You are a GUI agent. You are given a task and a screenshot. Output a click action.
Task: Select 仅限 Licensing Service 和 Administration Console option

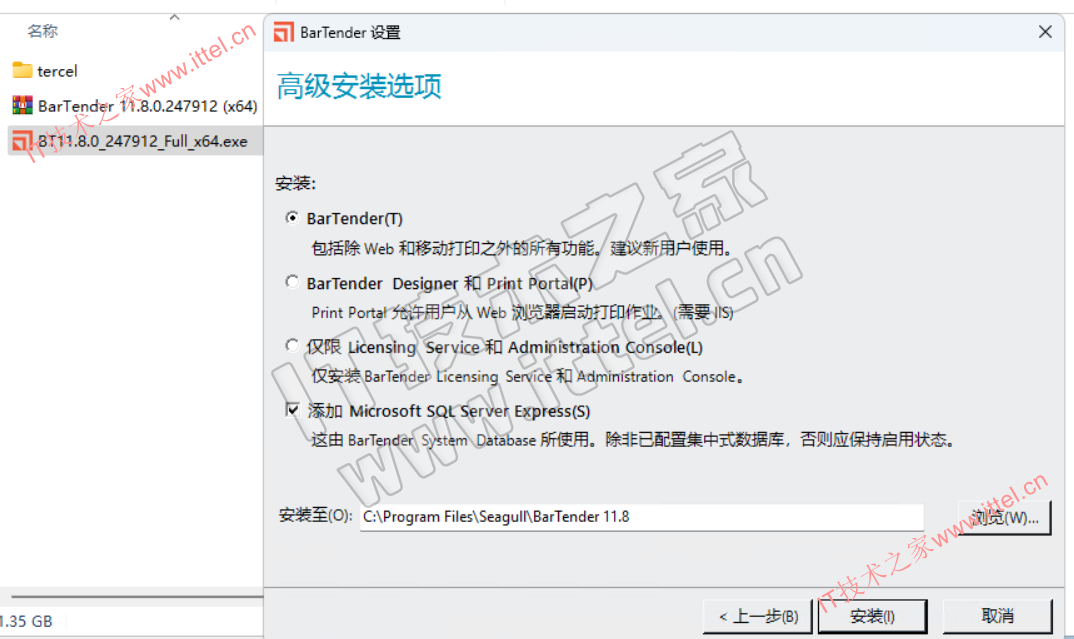292,346
